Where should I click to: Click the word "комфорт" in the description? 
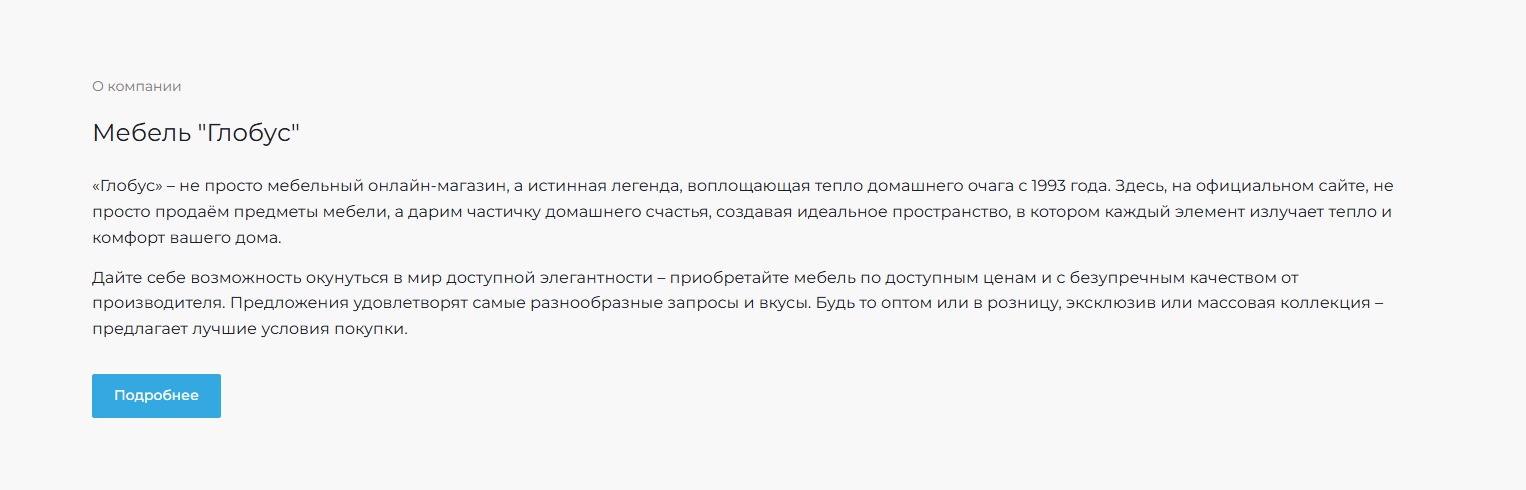coord(124,240)
